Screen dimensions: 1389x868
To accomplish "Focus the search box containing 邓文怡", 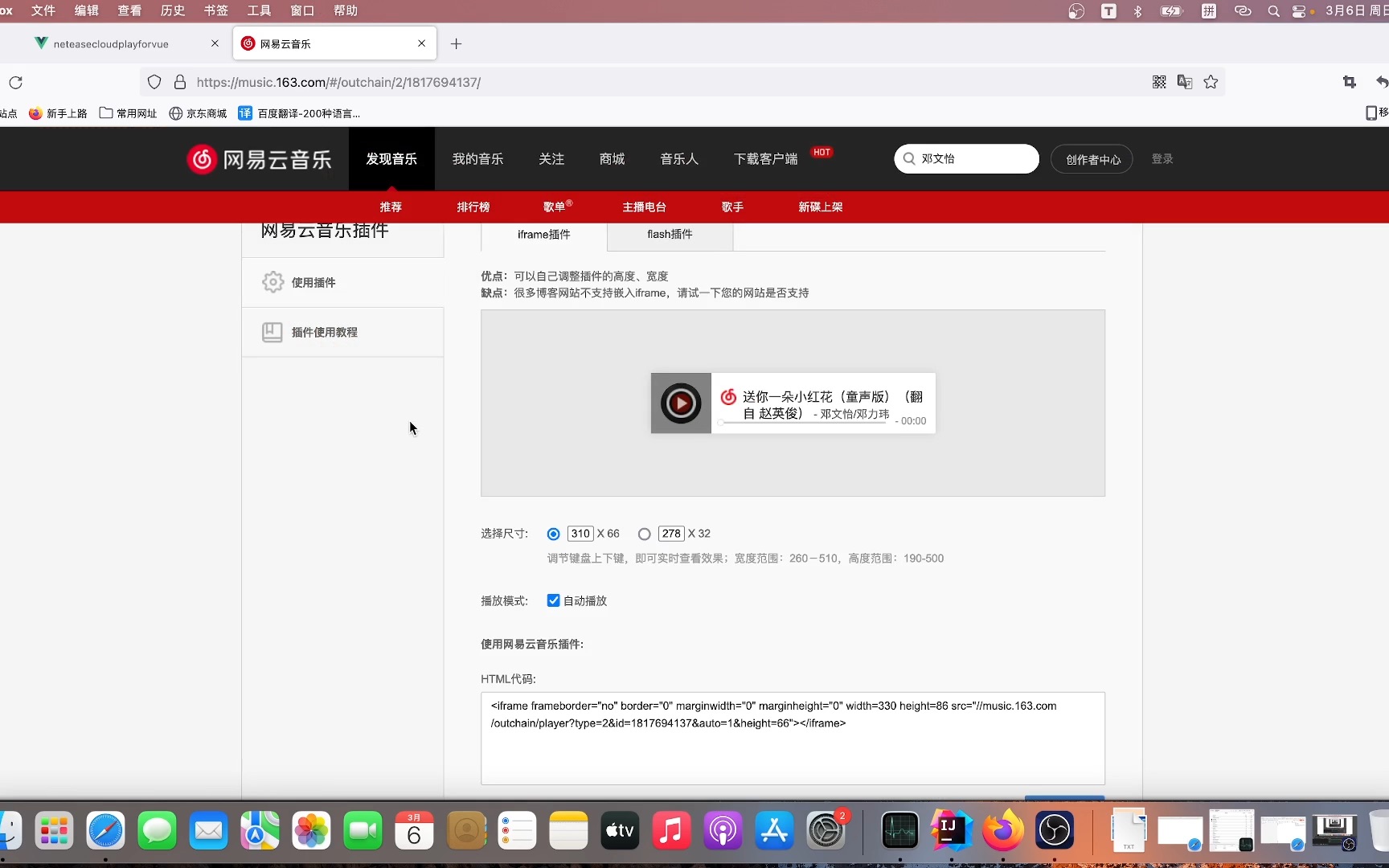I will [966, 159].
